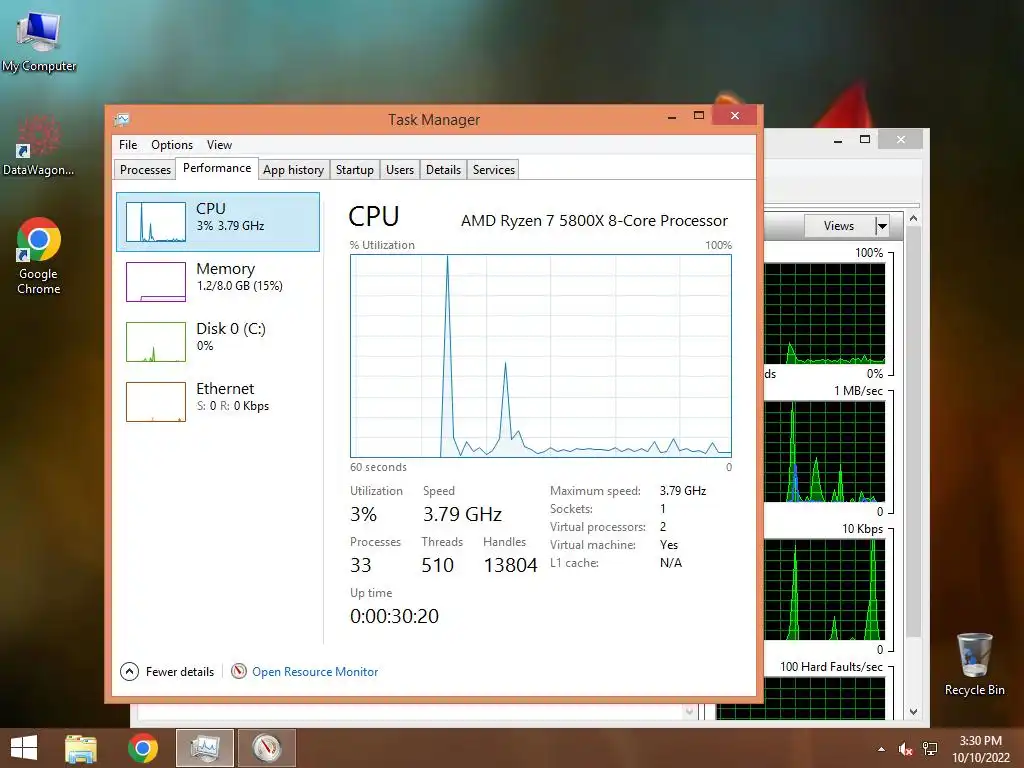Click the Handles value 13804
Image resolution: width=1024 pixels, height=768 pixels.
click(x=510, y=565)
